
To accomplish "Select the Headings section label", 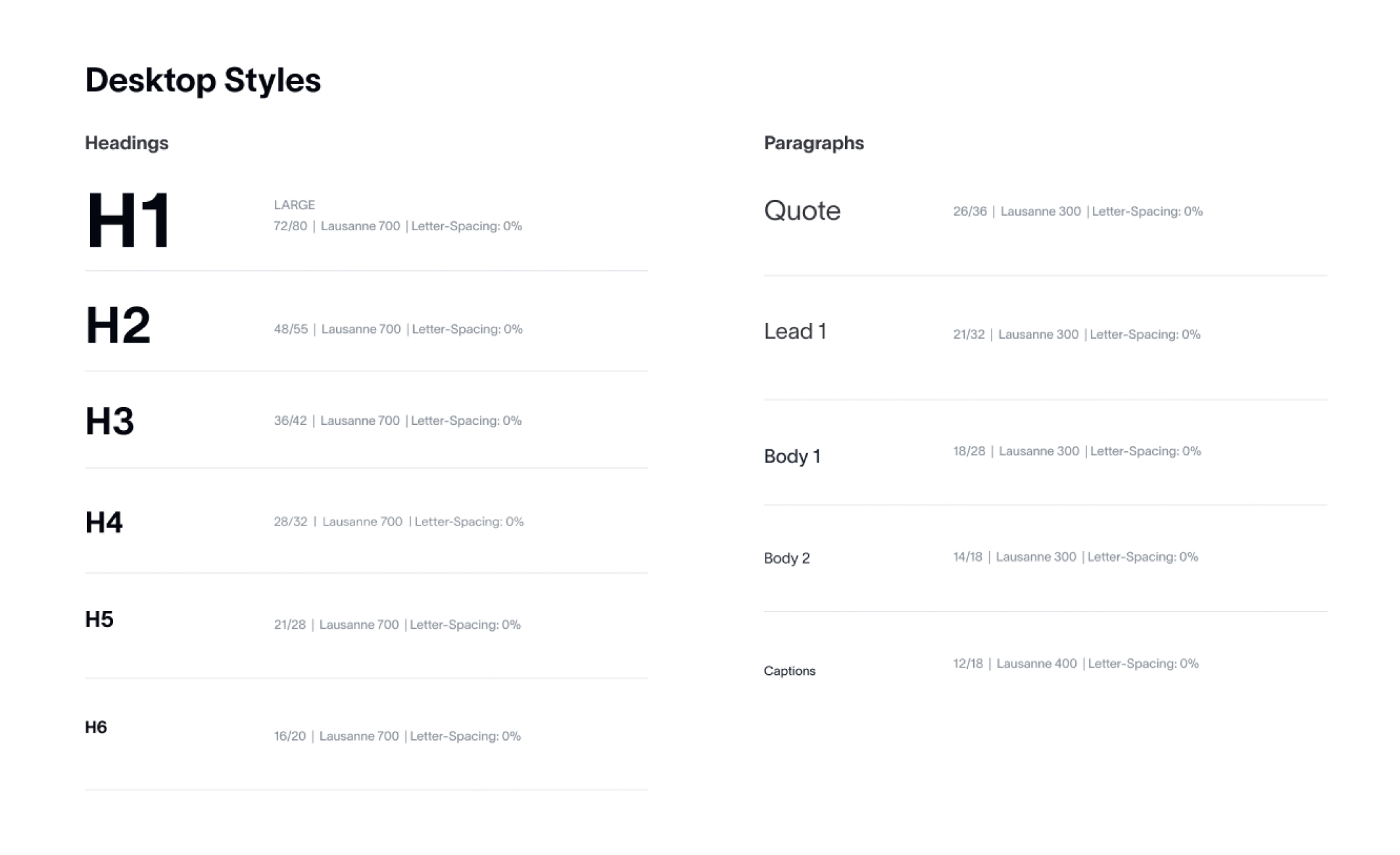I will pos(126,143).
